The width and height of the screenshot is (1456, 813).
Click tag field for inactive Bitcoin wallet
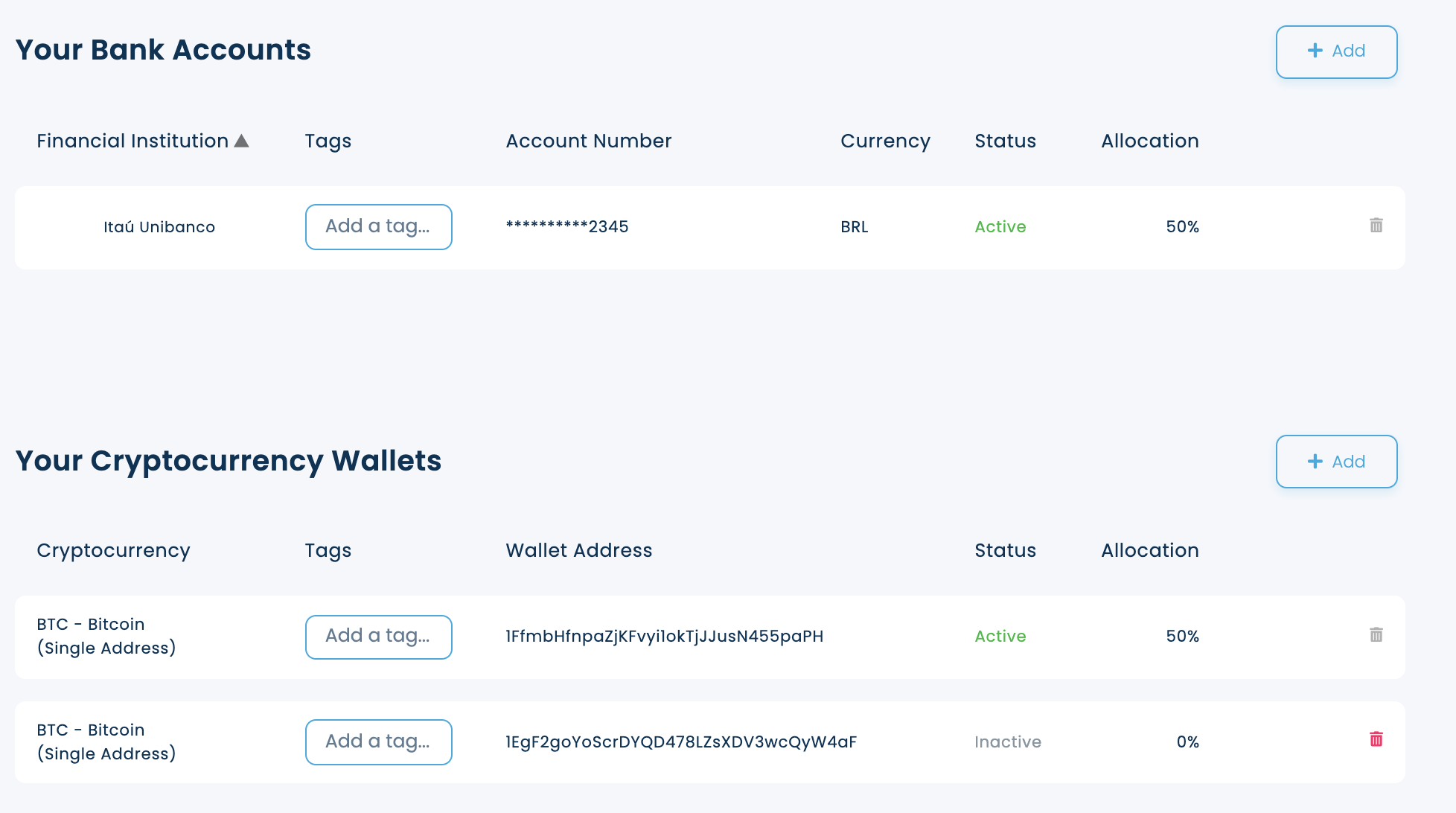[378, 742]
